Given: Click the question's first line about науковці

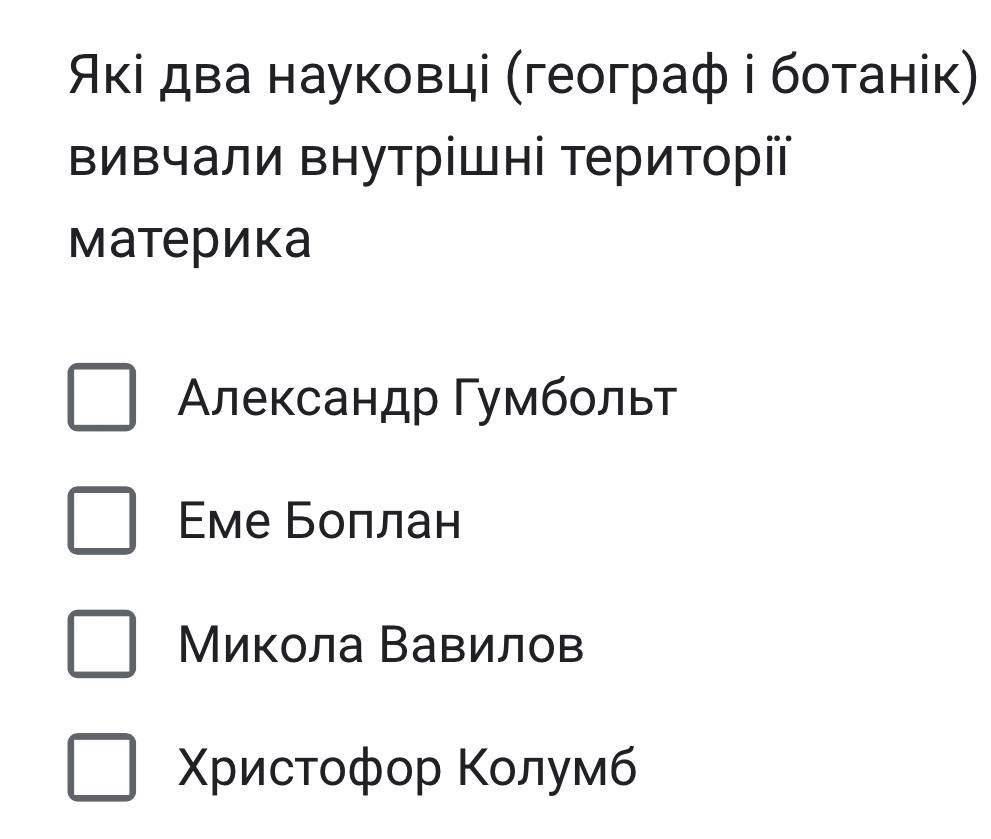Looking at the screenshot, I should click(520, 77).
